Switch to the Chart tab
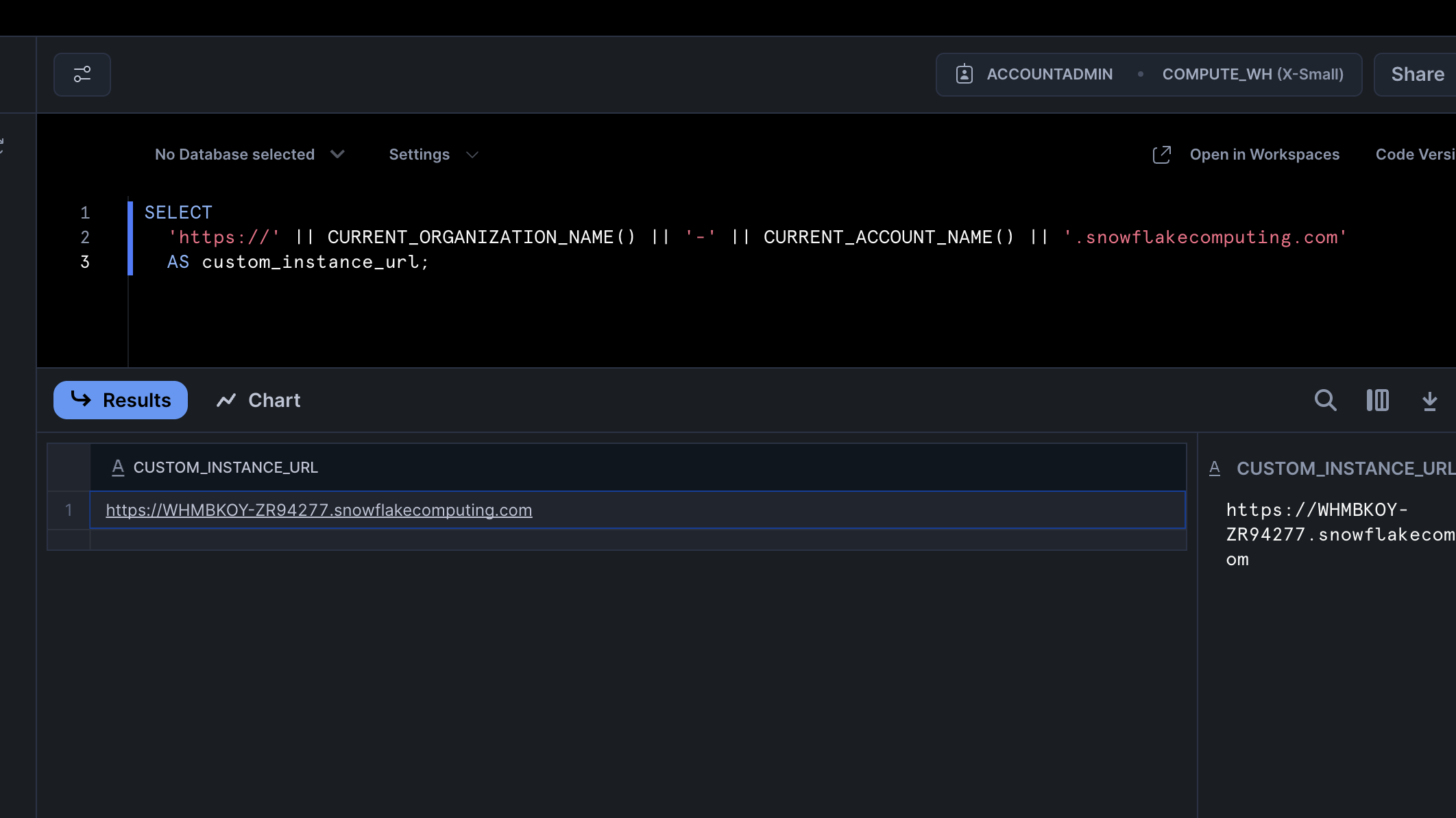This screenshot has height=818, width=1456. pyautogui.click(x=274, y=400)
